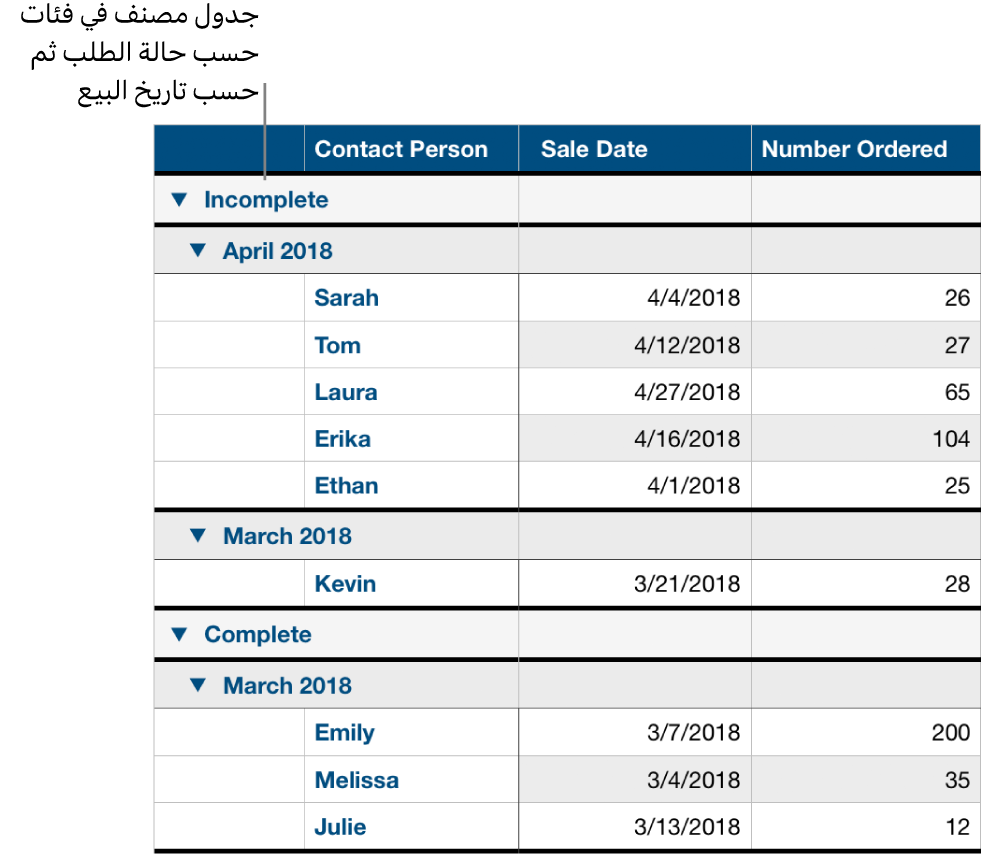The height and width of the screenshot is (854, 983).
Task: Select the Sale Date column header
Action: [589, 149]
